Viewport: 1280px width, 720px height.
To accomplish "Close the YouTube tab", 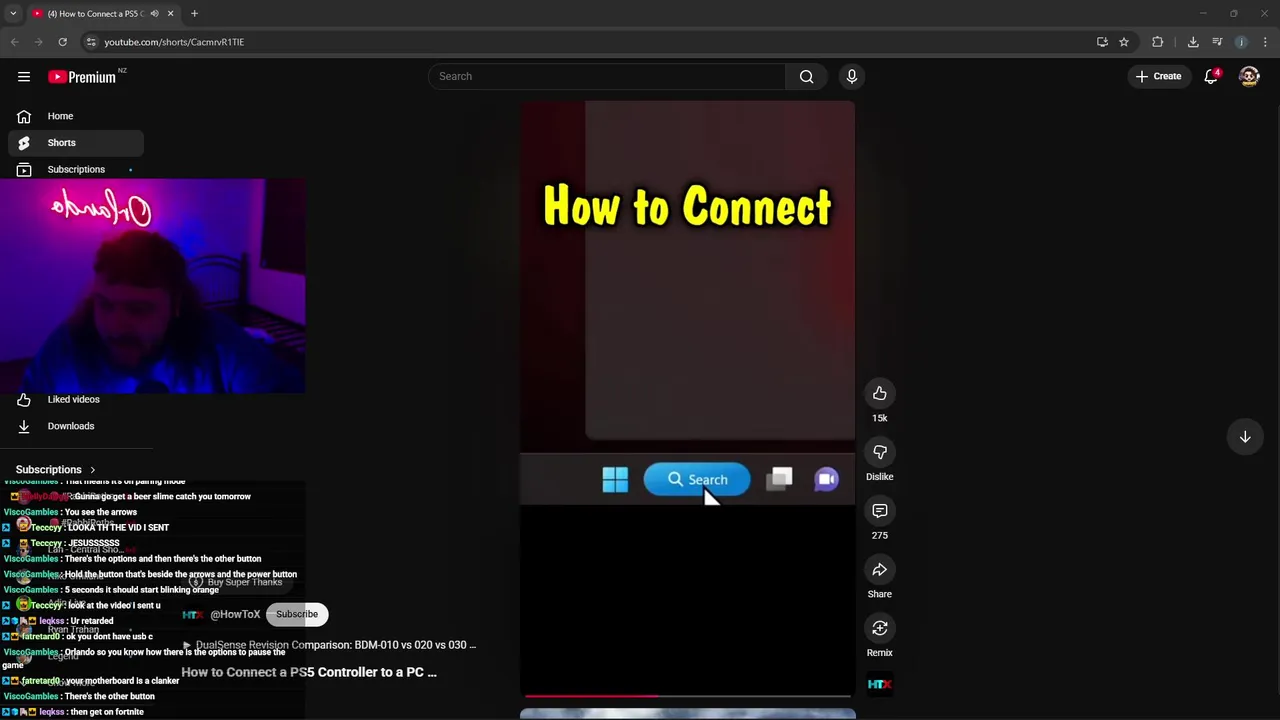I will tap(170, 14).
